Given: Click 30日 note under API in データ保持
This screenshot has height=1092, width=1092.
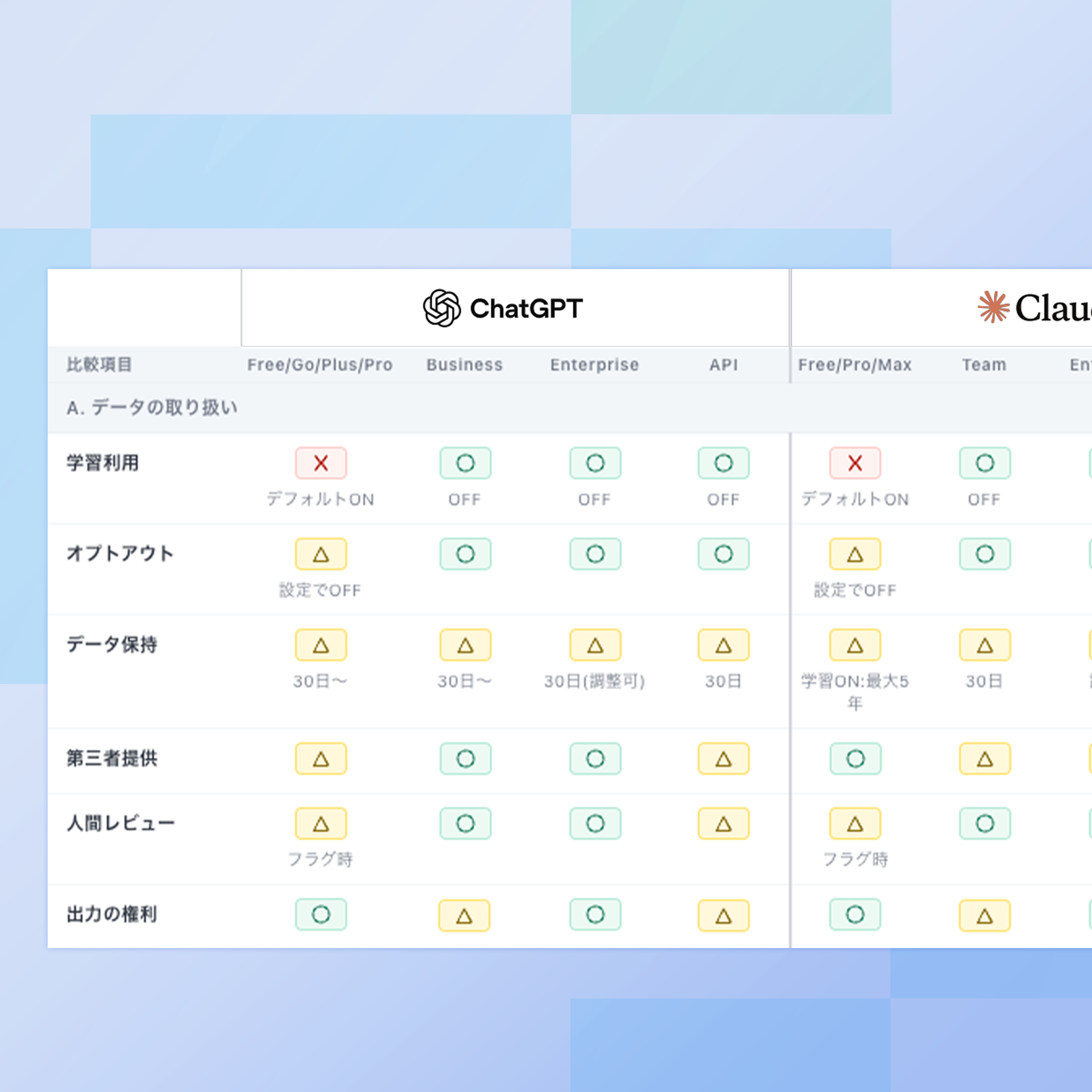Looking at the screenshot, I should coord(724,681).
